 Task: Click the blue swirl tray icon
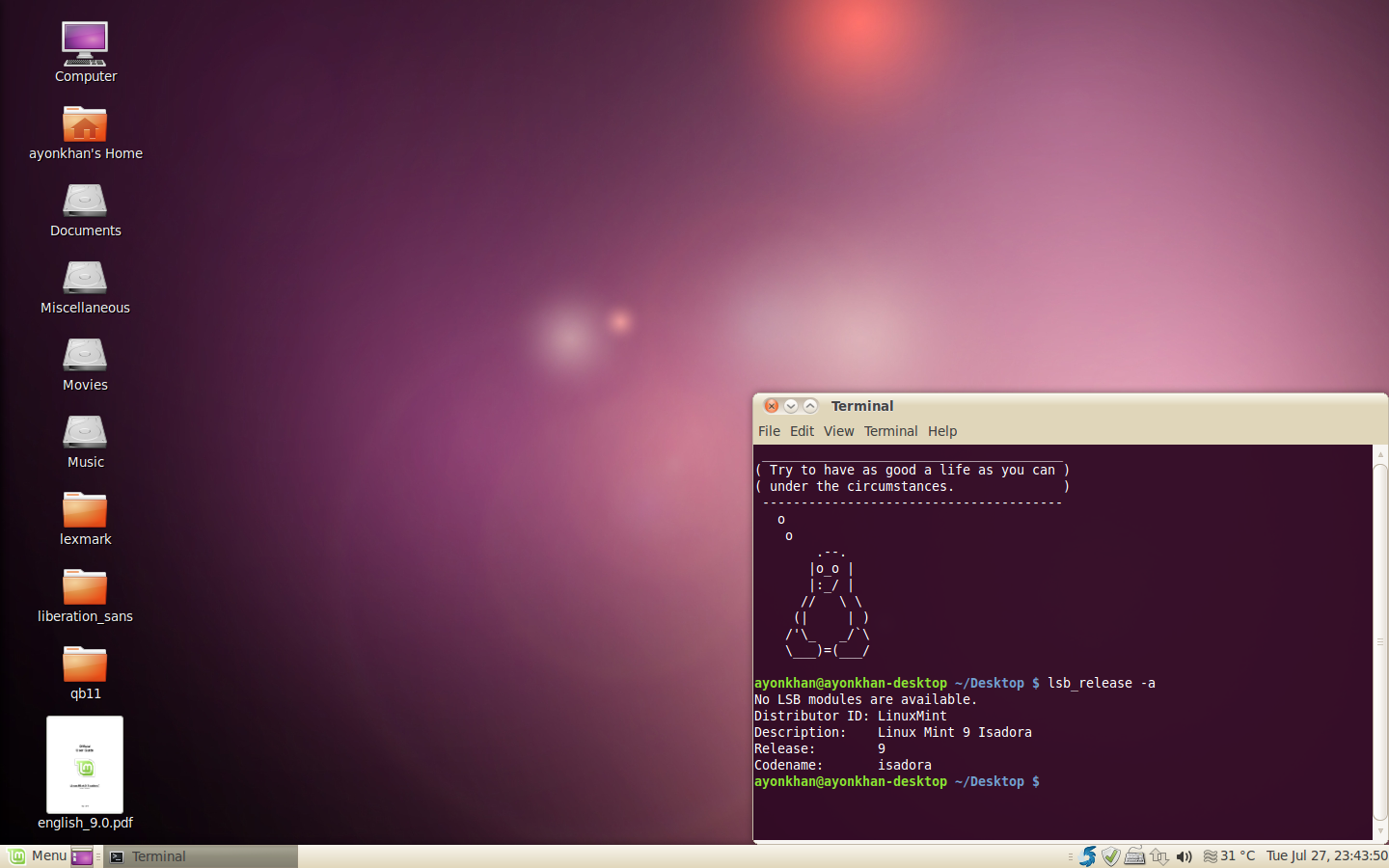click(x=1088, y=856)
